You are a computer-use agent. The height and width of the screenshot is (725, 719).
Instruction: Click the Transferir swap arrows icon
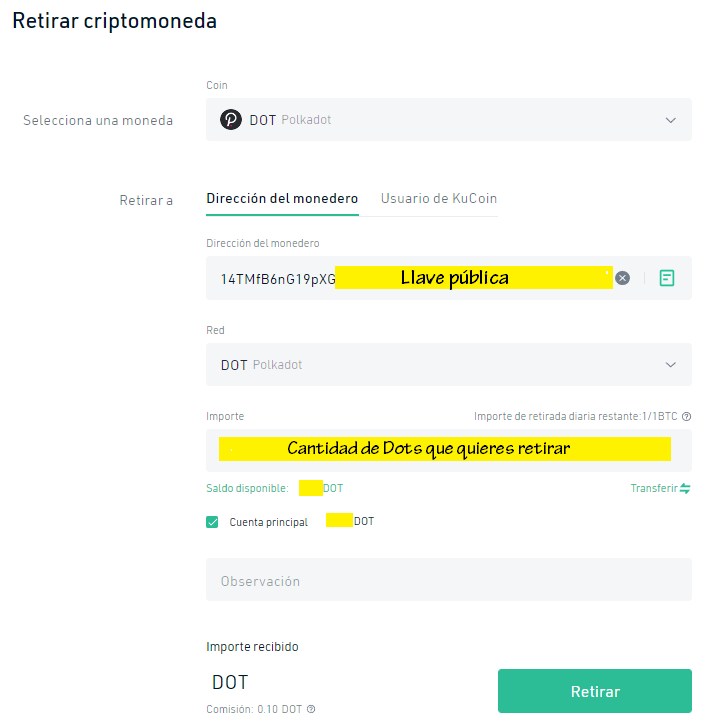point(685,488)
